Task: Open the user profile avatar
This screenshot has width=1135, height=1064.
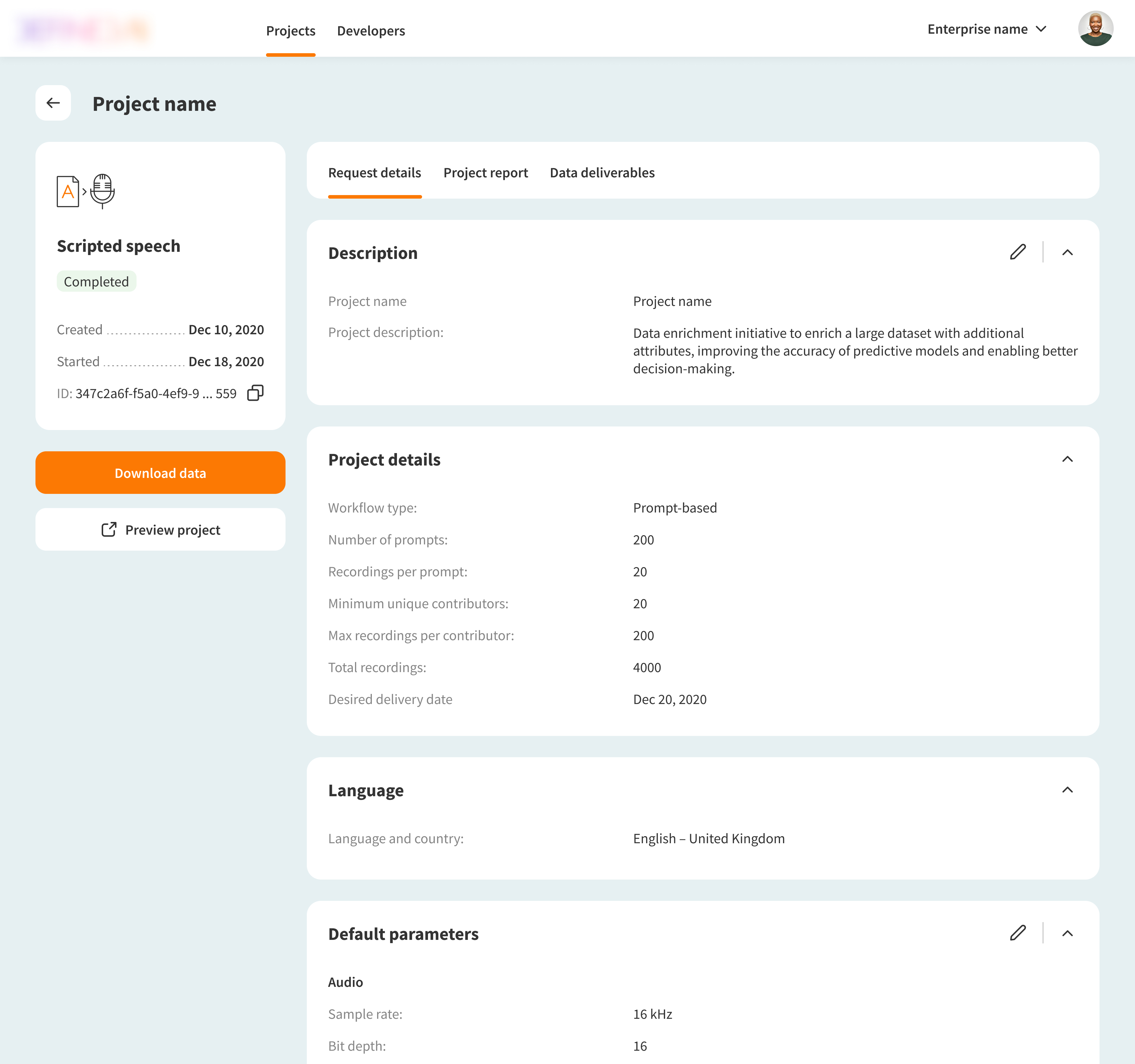Action: [1095, 29]
